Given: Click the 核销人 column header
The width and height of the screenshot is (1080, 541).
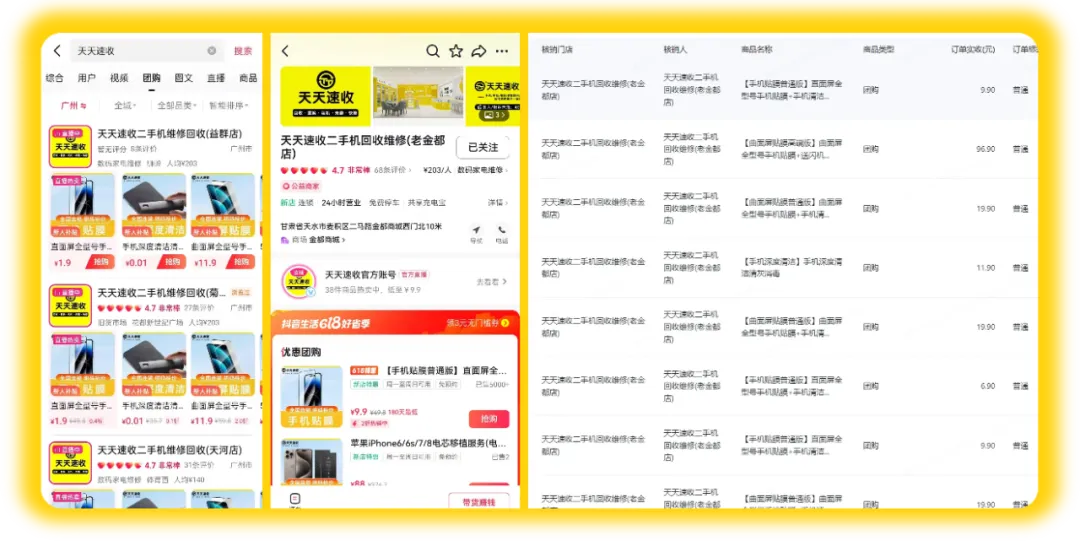Looking at the screenshot, I should point(675,50).
